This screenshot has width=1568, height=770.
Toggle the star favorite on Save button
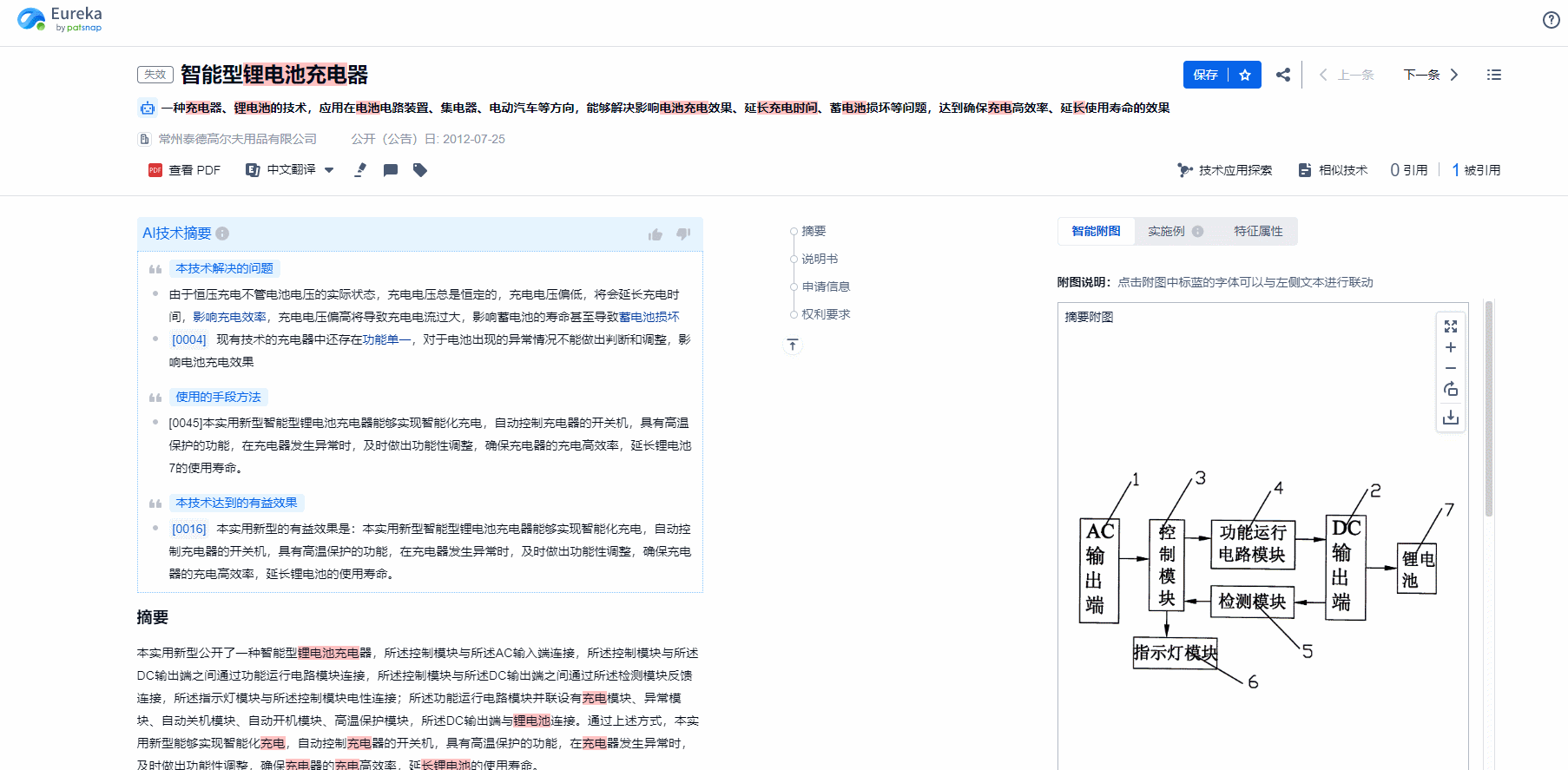[x=1245, y=75]
